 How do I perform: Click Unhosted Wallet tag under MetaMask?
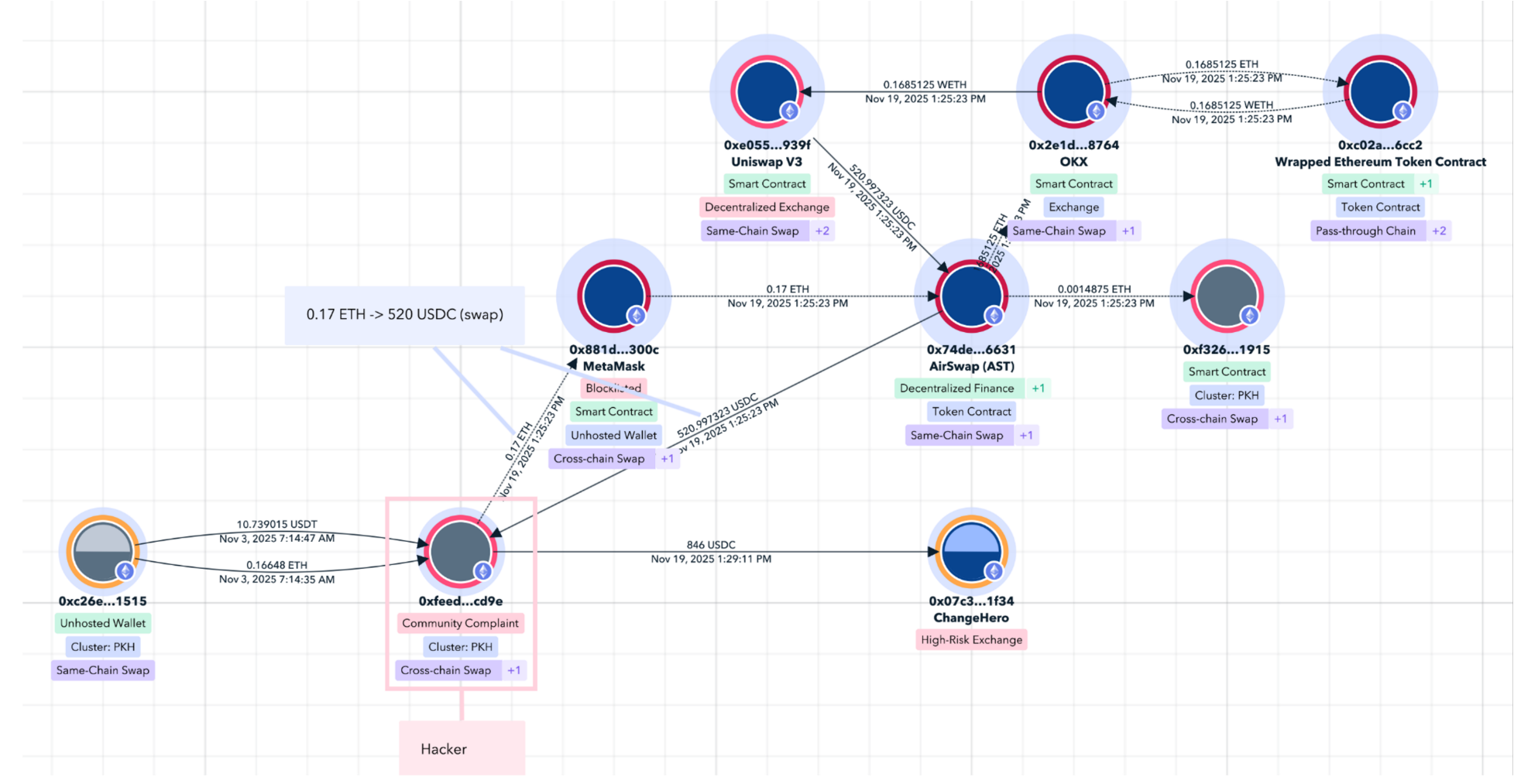tap(613, 436)
